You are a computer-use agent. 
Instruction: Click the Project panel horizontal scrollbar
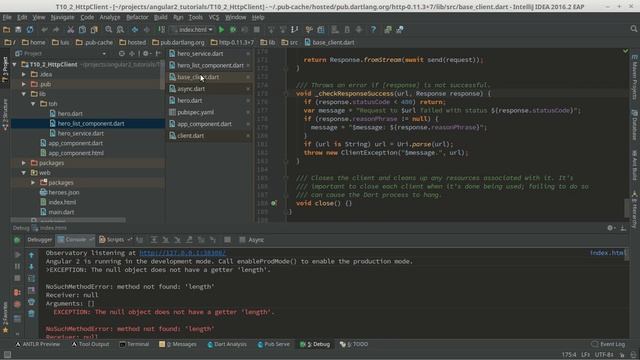coord(69,220)
